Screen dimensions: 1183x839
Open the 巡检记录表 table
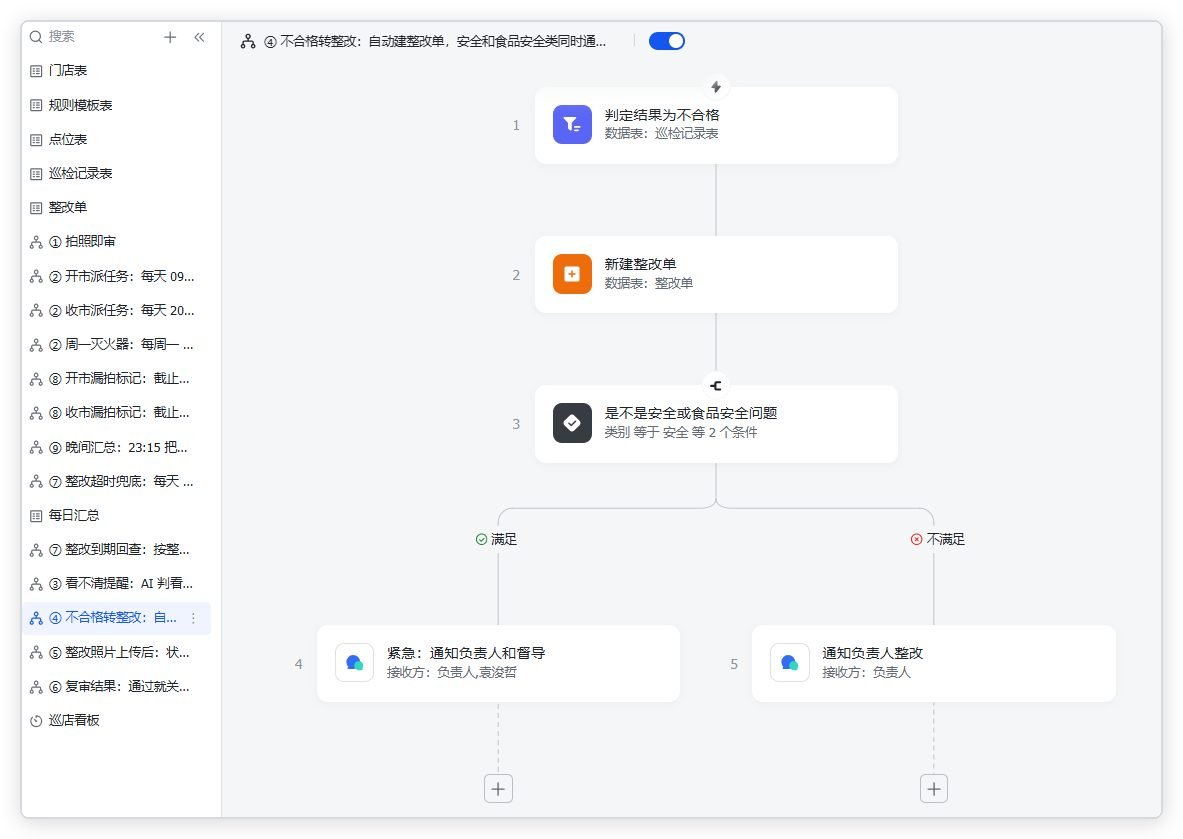tap(117, 174)
